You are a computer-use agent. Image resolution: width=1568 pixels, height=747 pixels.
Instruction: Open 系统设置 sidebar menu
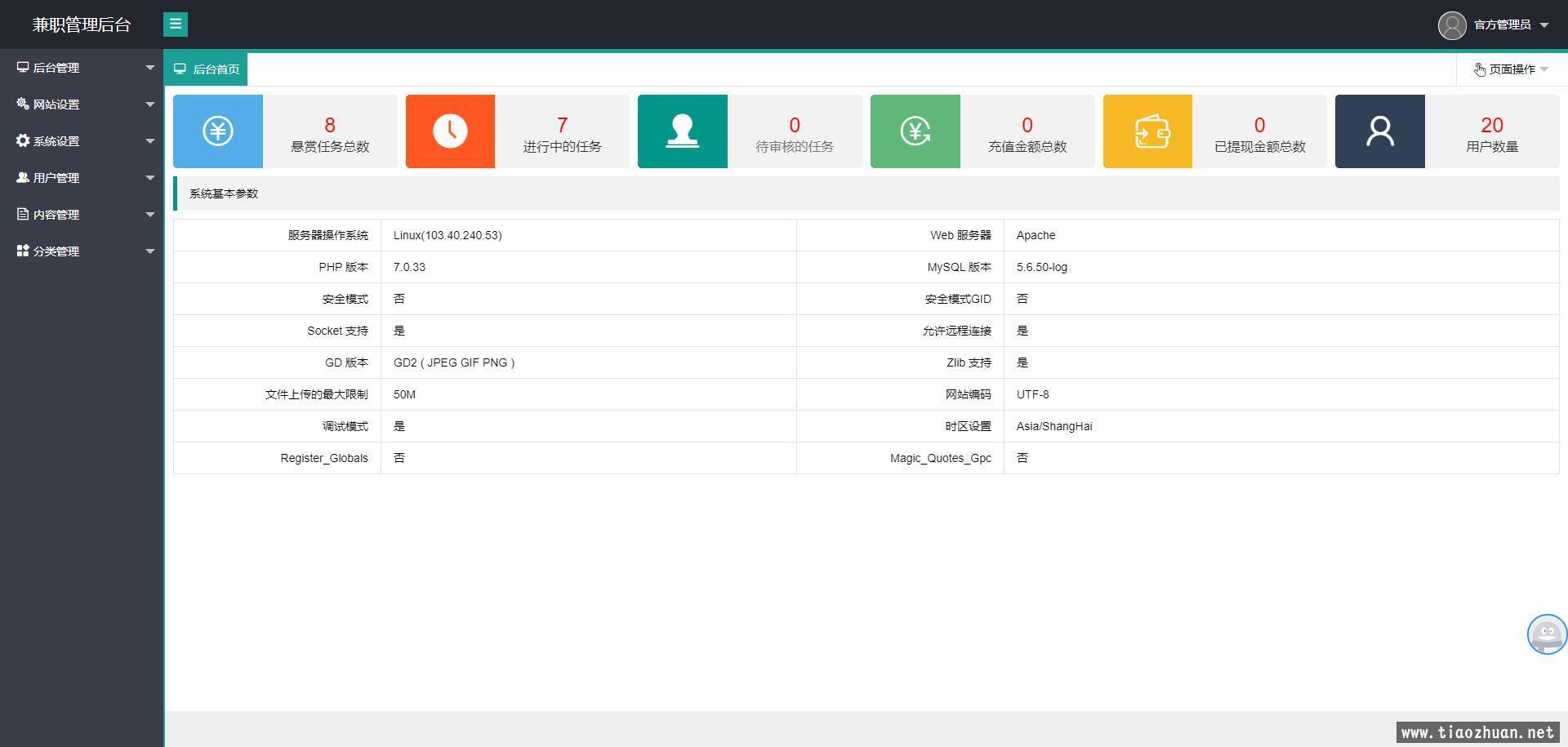point(82,141)
